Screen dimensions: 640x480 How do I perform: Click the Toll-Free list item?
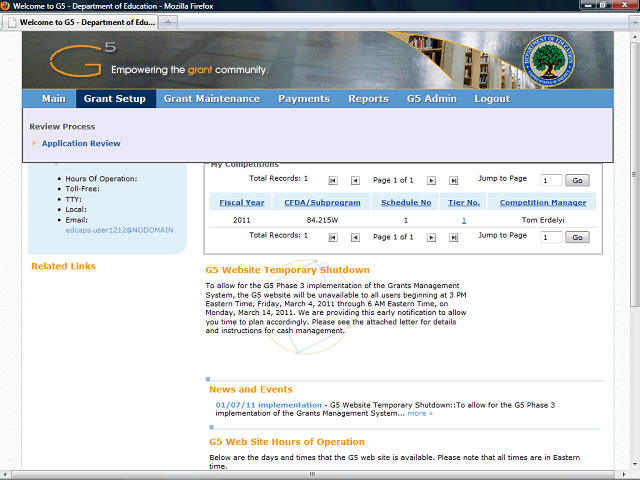(x=82, y=189)
